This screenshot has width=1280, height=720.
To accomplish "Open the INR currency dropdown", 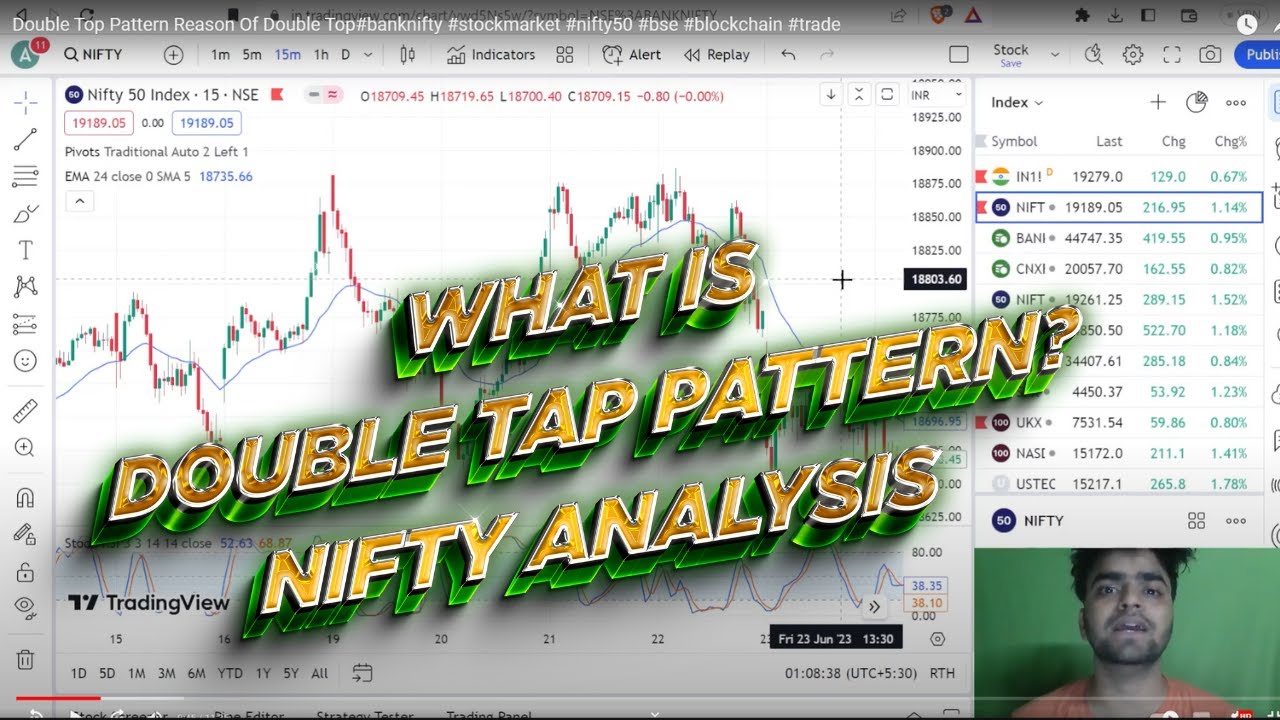I will 936,95.
